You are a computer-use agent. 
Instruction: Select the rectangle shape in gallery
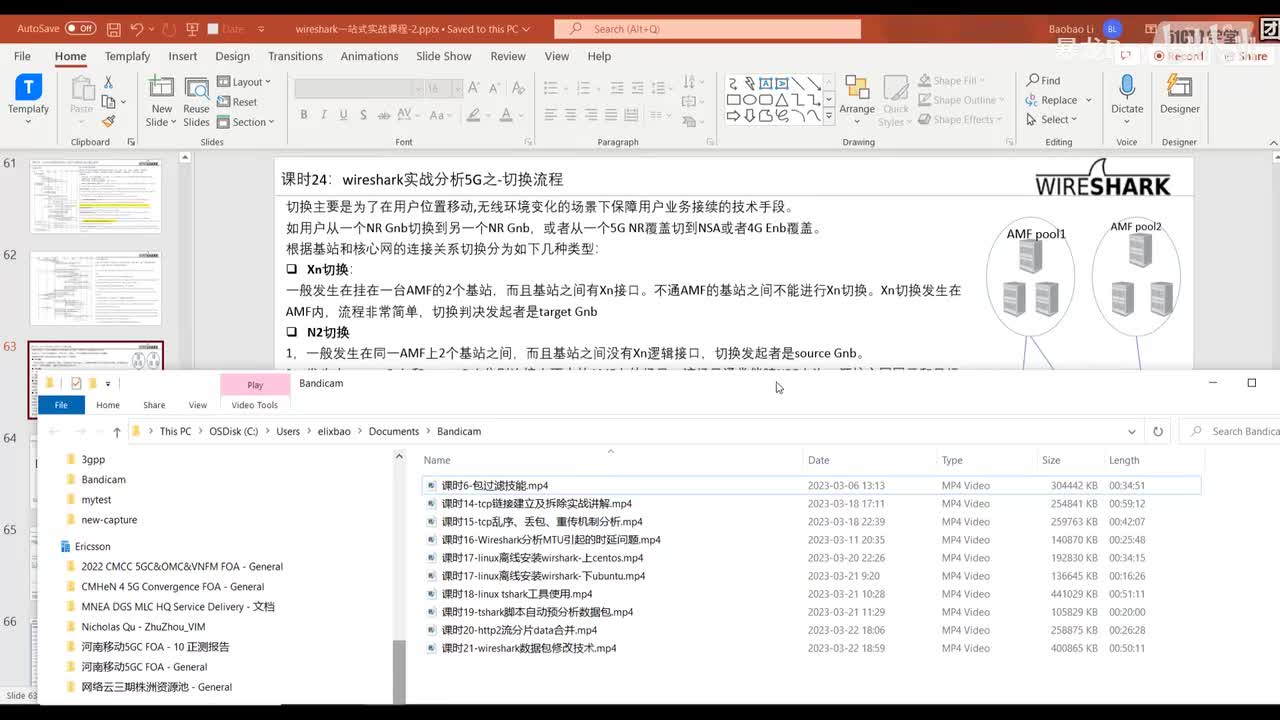coord(734,100)
